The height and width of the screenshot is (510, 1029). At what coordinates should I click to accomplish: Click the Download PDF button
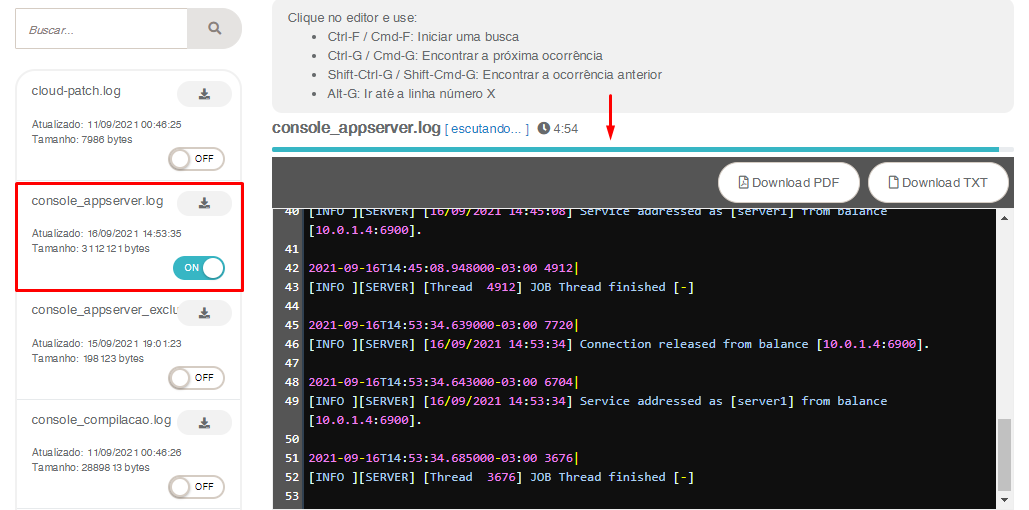[x=789, y=182]
